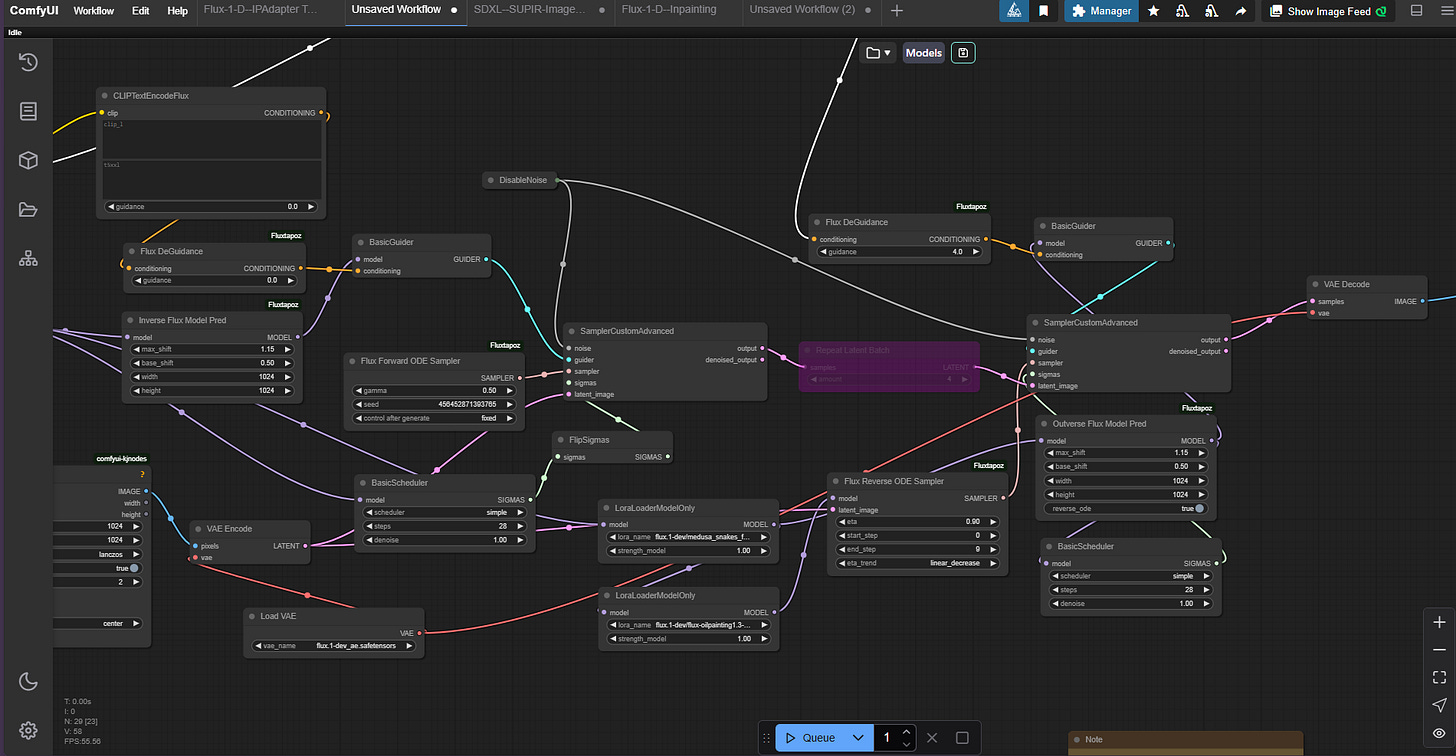Toggle link visibility eye icon
The image size is (1456, 756).
click(1439, 733)
